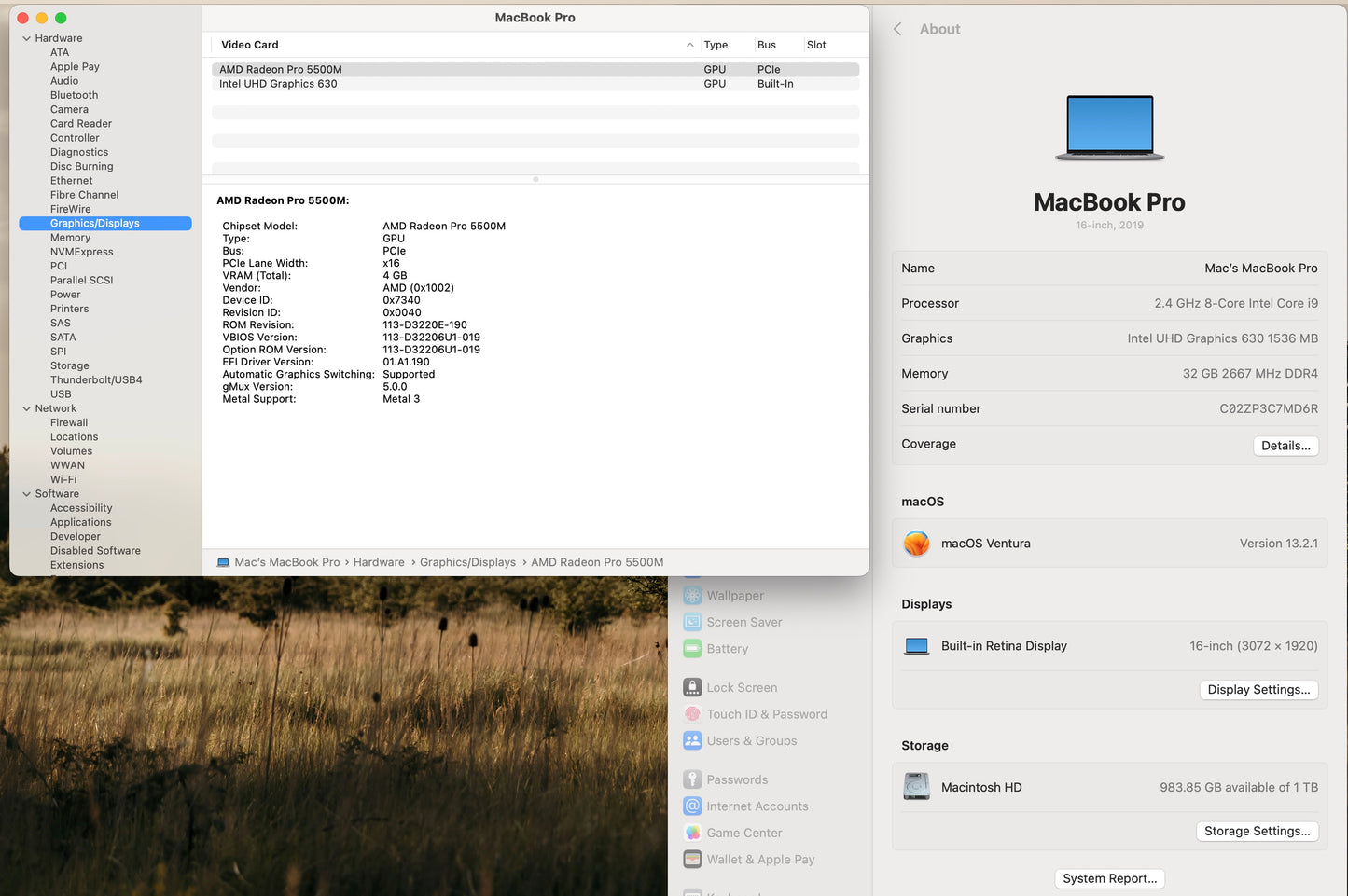Screen dimensions: 1348x896
Task: Open the Screen Saver icon
Action: (x=692, y=622)
